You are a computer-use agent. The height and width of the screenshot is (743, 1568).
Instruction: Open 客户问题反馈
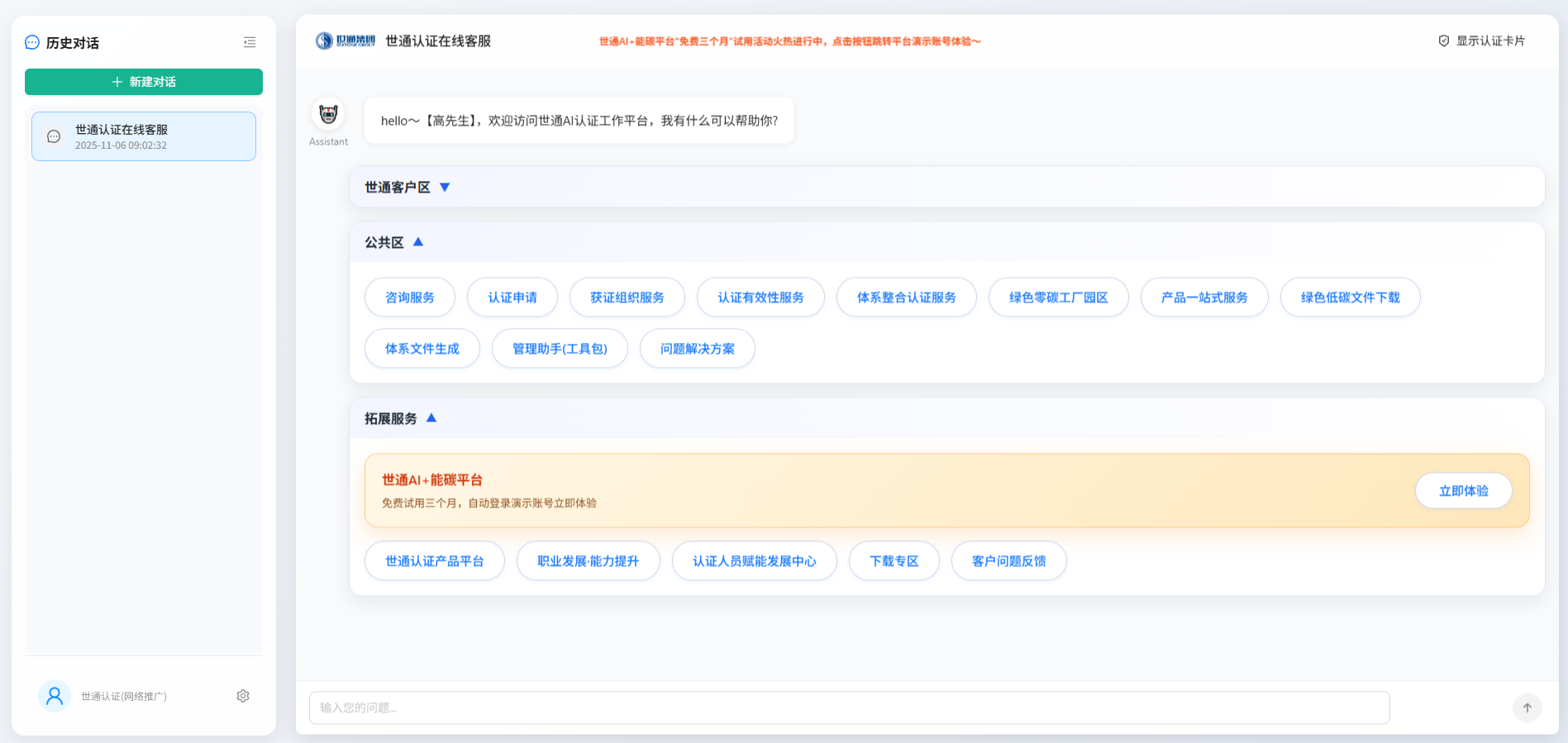click(1009, 561)
